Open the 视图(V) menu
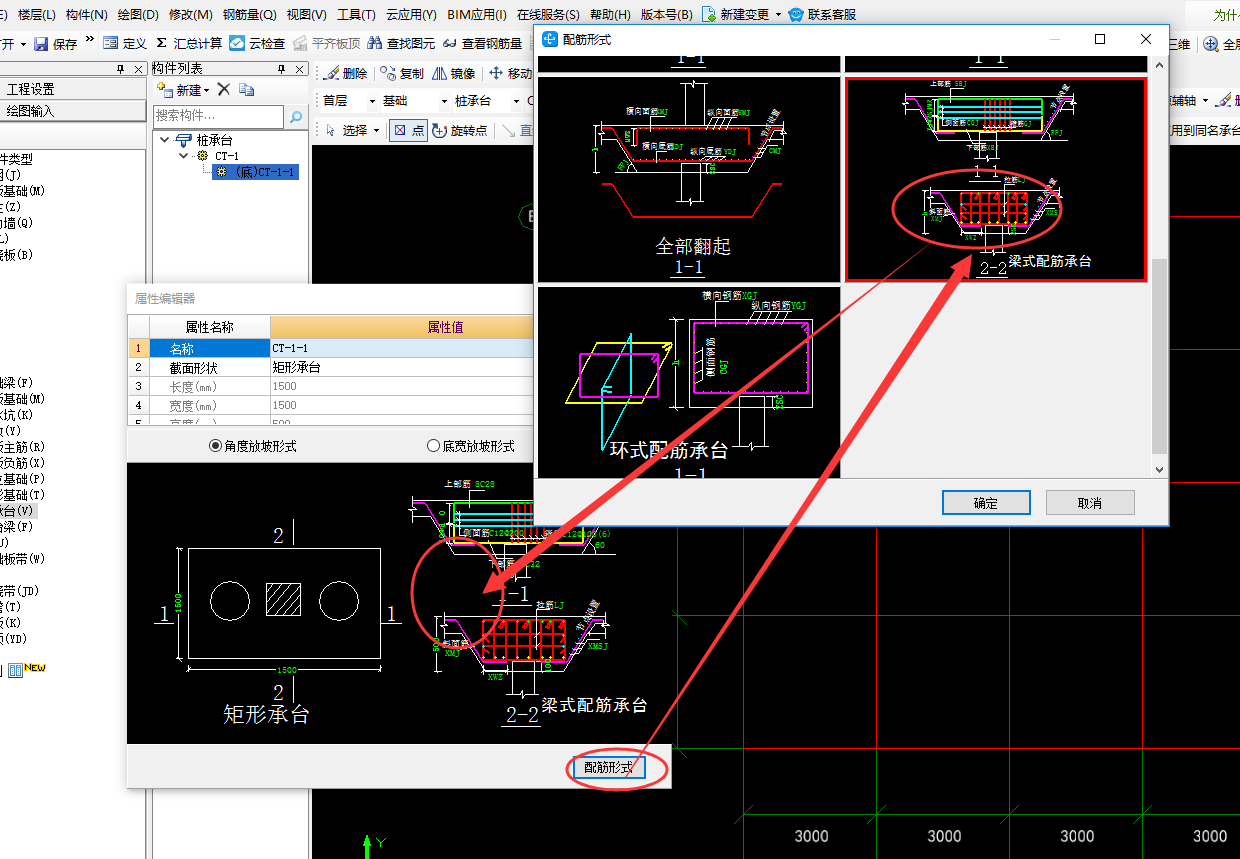 (305, 15)
